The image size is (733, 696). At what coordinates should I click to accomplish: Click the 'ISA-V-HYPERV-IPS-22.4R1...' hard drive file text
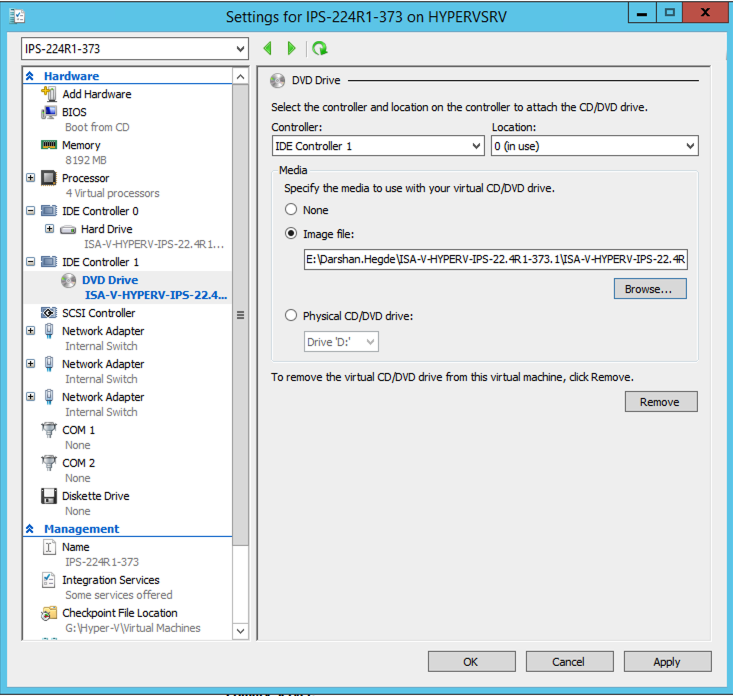pyautogui.click(x=154, y=244)
